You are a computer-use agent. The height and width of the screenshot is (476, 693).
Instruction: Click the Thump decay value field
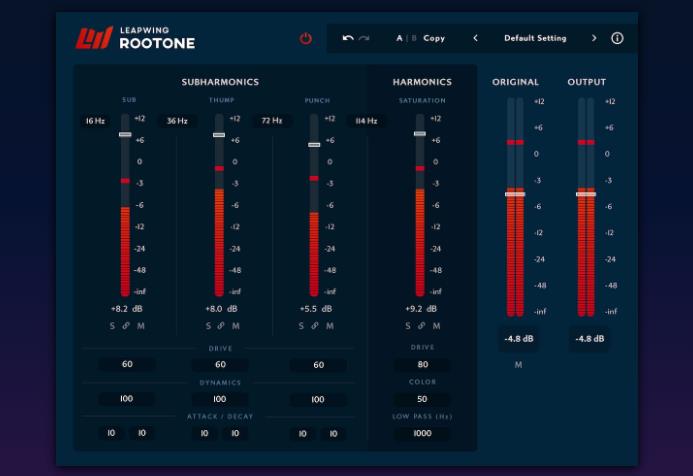pos(235,434)
